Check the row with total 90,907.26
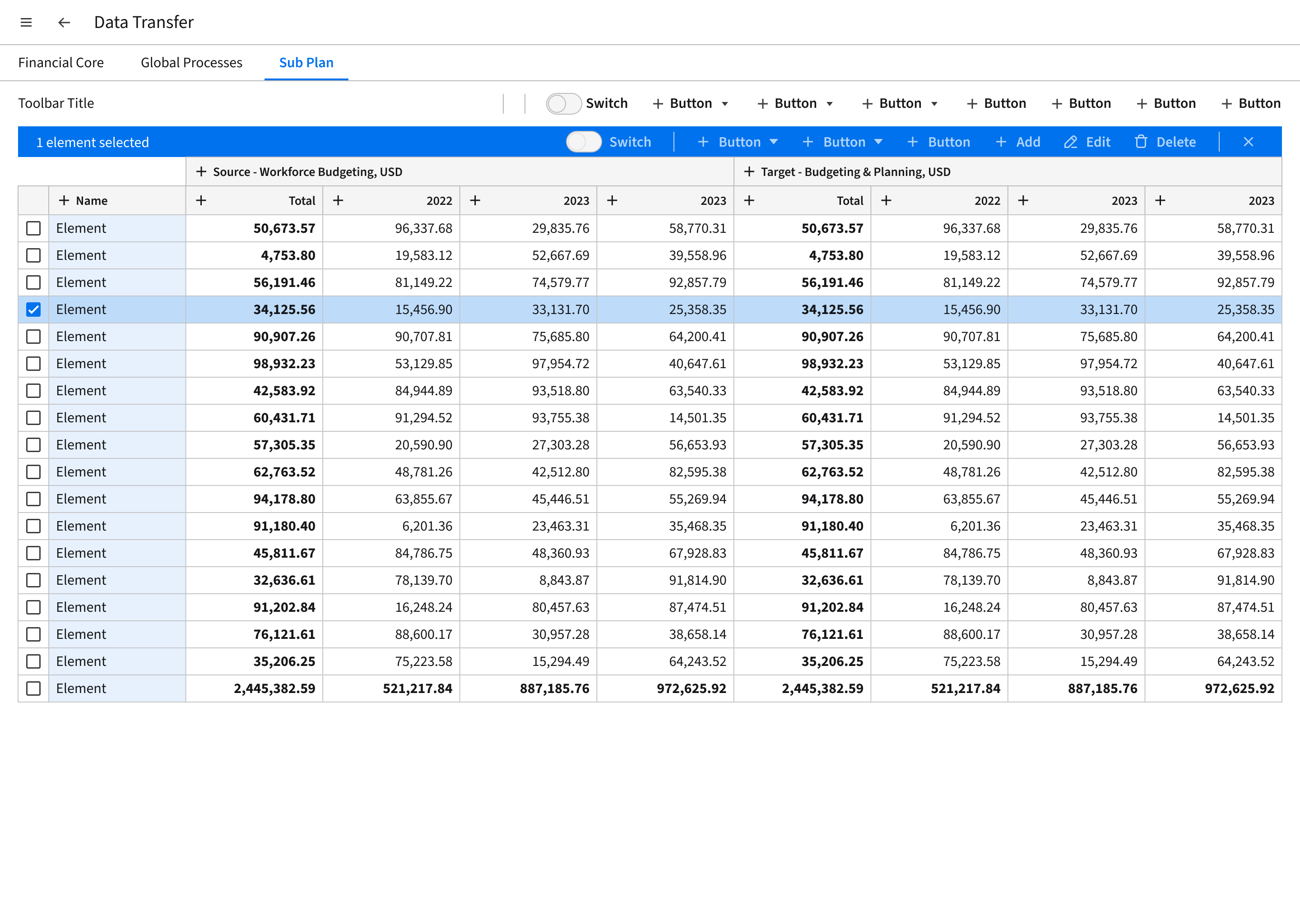The height and width of the screenshot is (924, 1300). coord(33,337)
